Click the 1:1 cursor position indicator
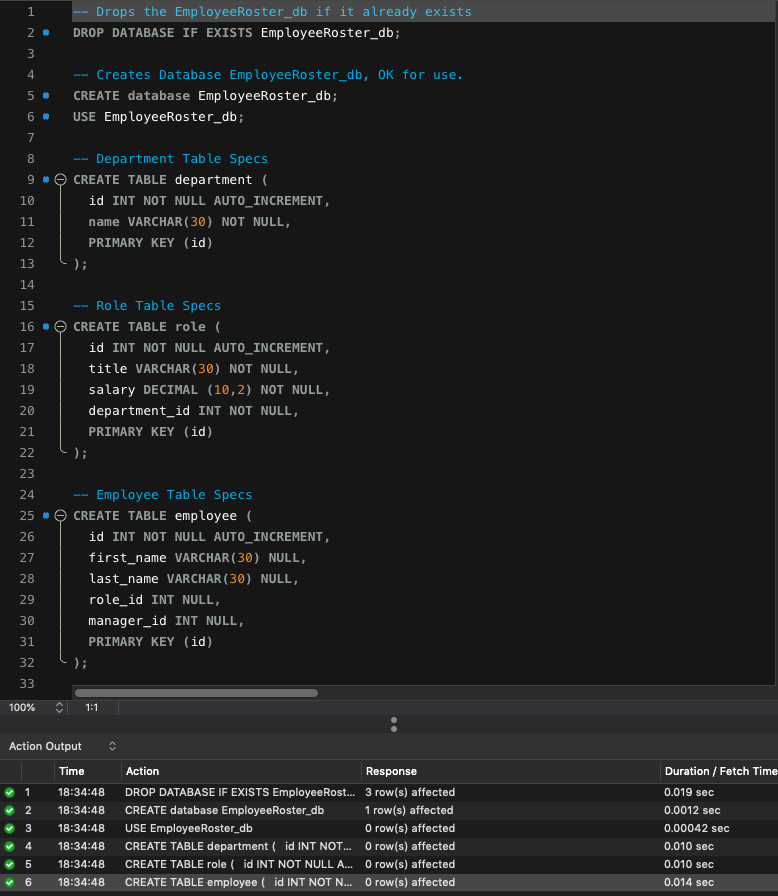 (x=91, y=707)
